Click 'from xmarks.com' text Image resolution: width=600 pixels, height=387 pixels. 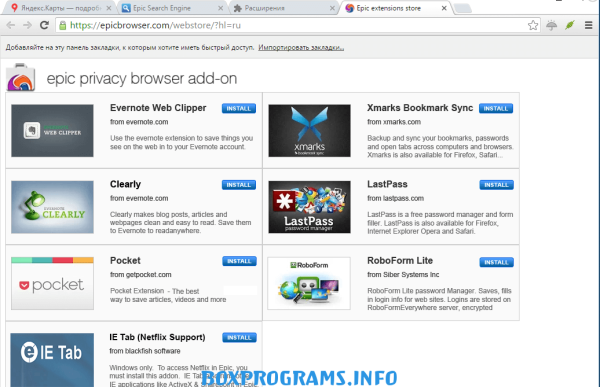click(x=394, y=122)
